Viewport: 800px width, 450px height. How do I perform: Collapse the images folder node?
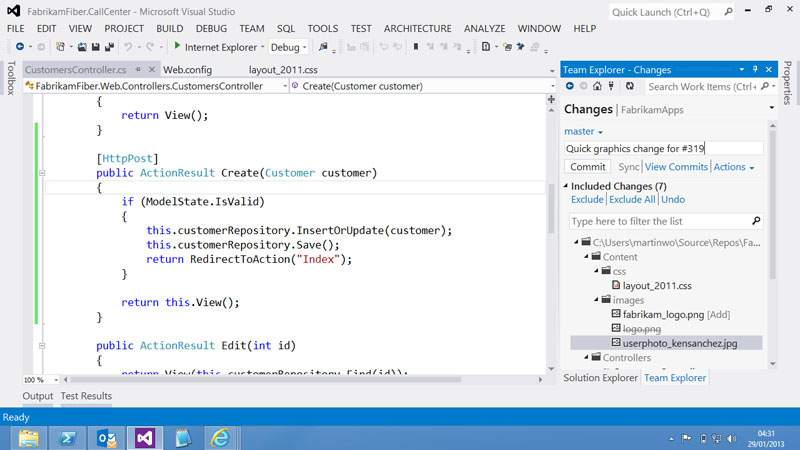click(596, 300)
